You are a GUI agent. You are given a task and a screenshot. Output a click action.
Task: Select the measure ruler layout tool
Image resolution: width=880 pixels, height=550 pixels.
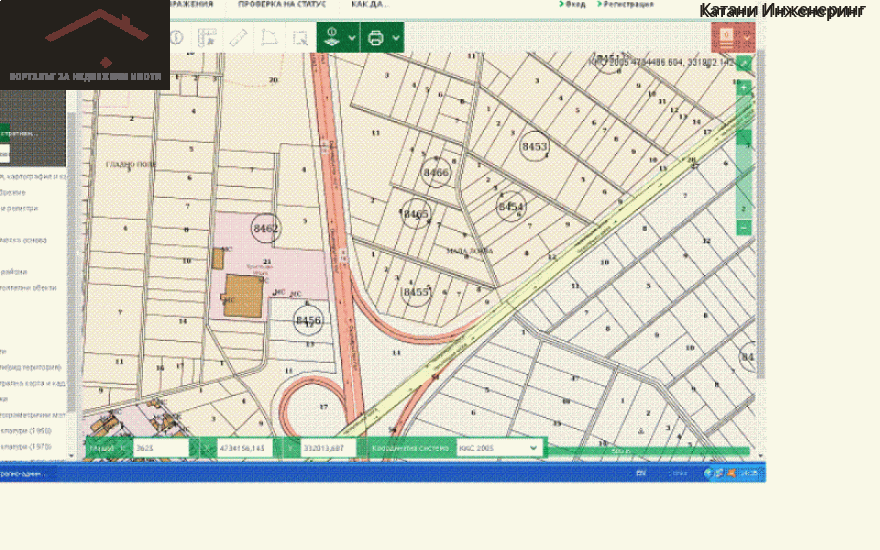[207, 38]
